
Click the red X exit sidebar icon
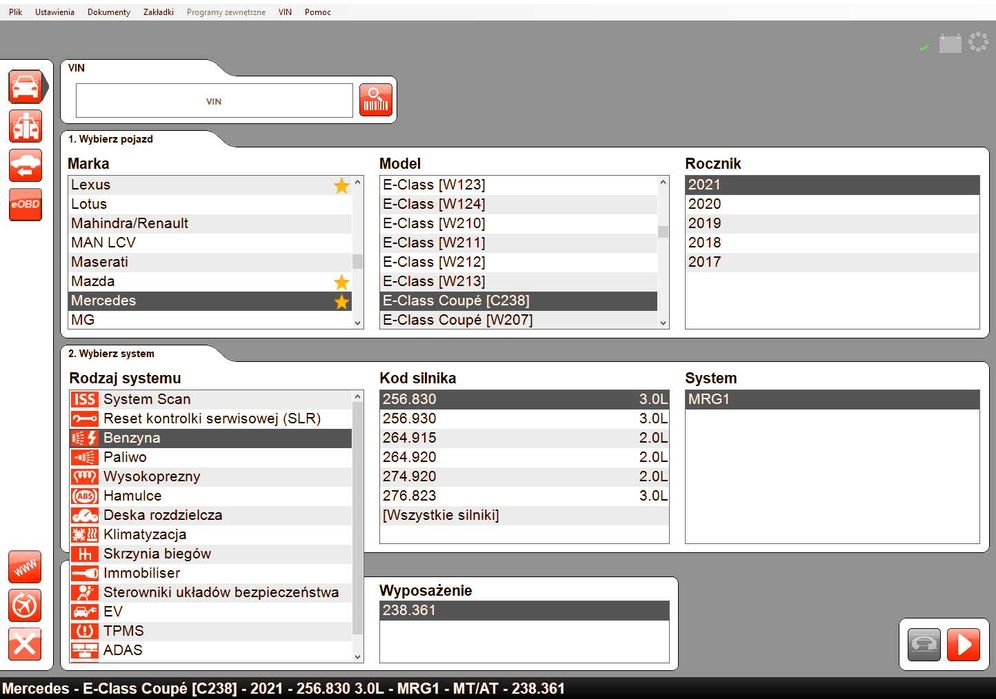tap(25, 644)
